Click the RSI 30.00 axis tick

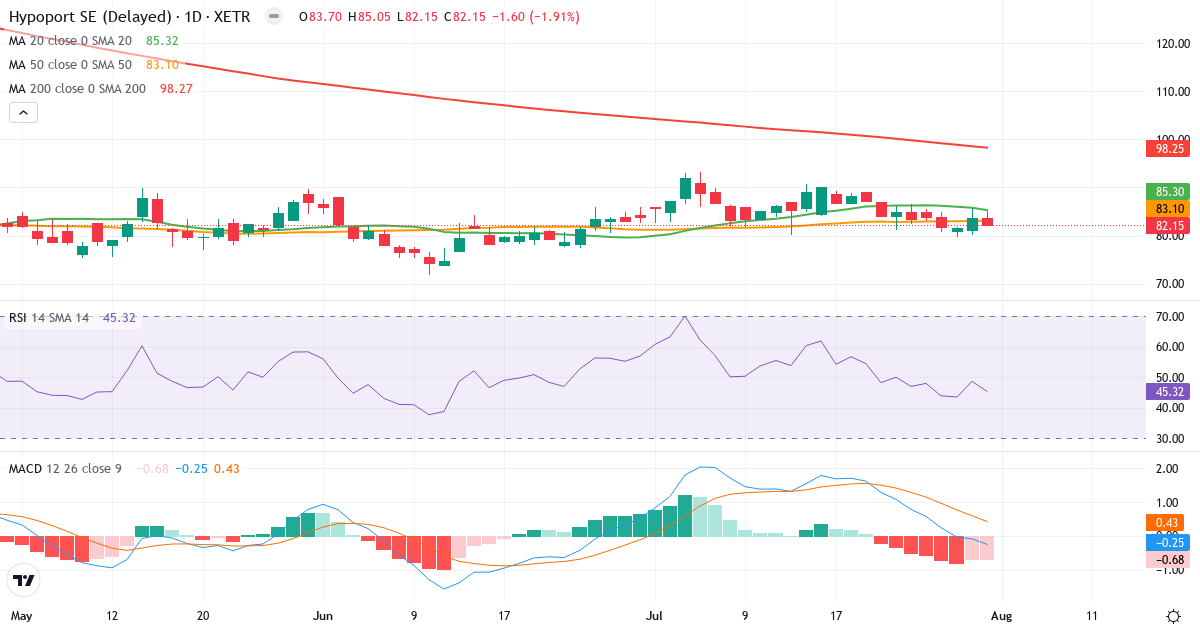coord(1171,438)
